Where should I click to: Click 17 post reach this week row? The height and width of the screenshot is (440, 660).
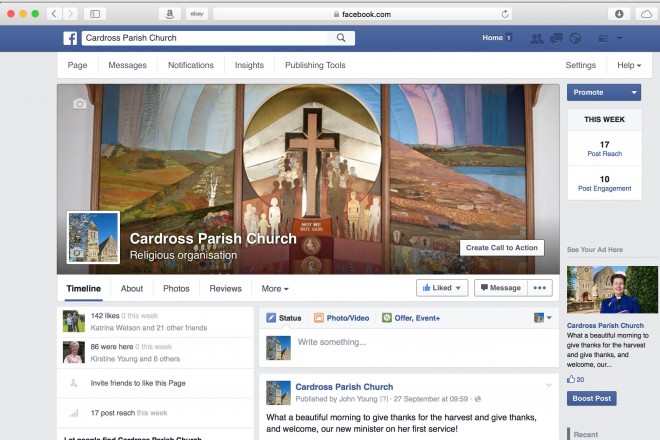click(155, 413)
